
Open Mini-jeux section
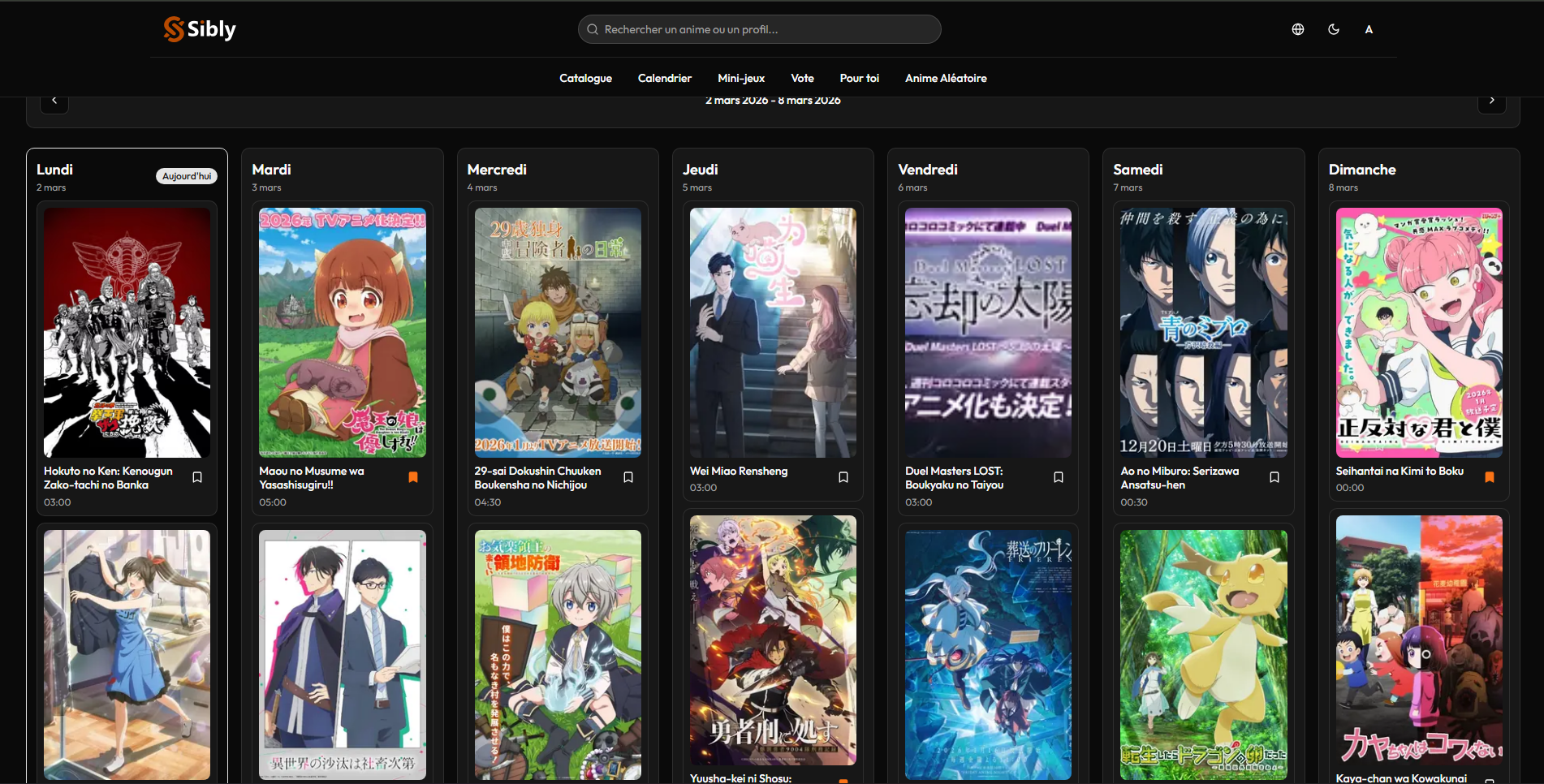(x=741, y=78)
